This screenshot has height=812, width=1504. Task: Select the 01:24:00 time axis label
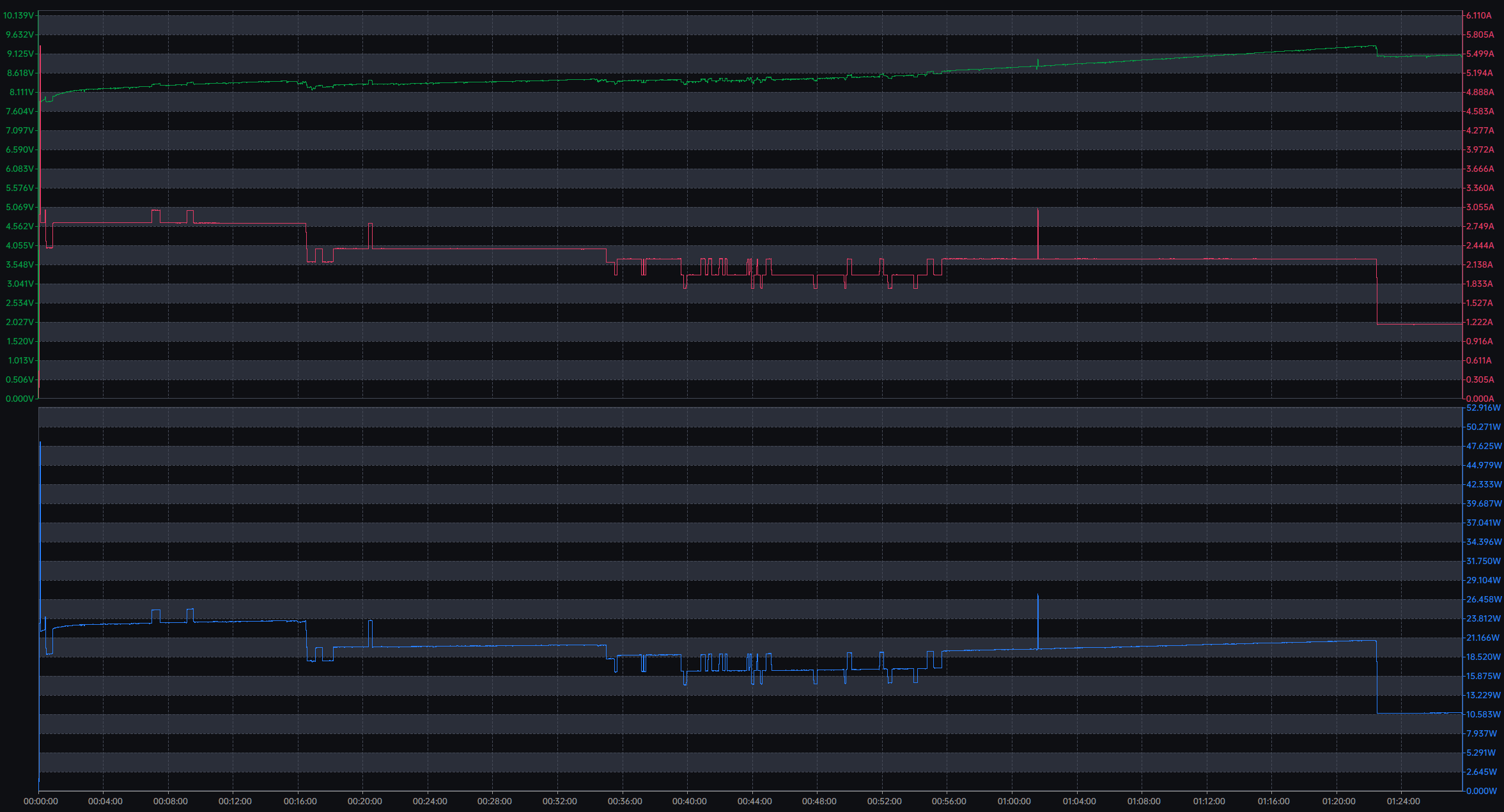1404,801
